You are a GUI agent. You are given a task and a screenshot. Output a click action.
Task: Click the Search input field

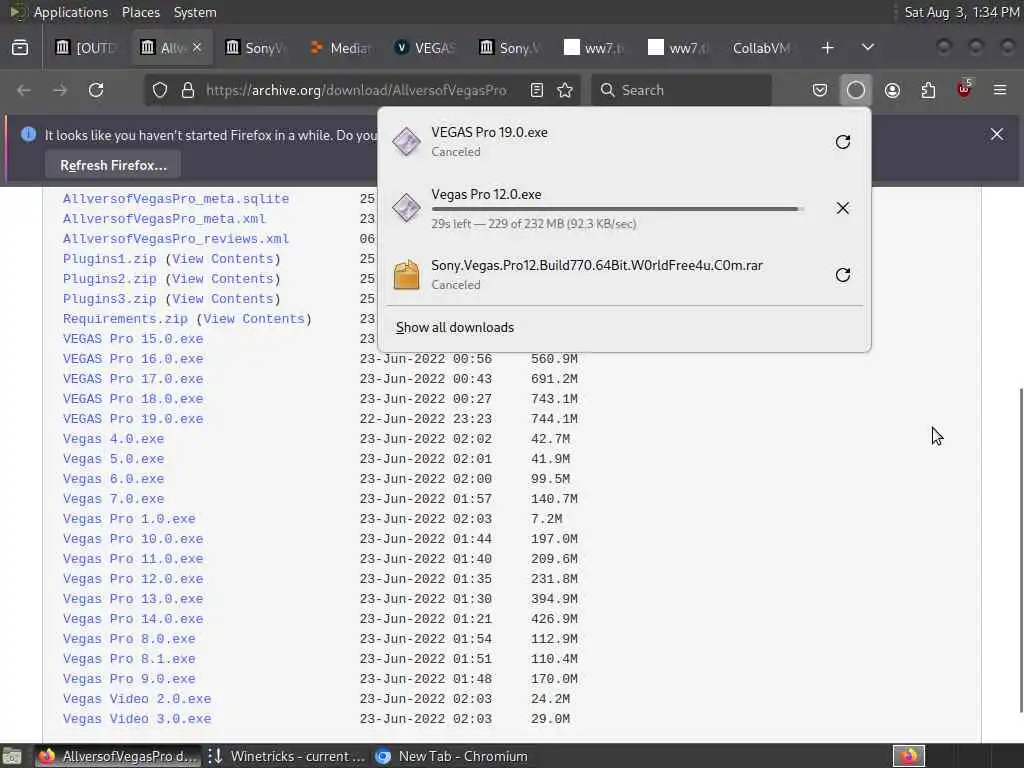point(681,90)
